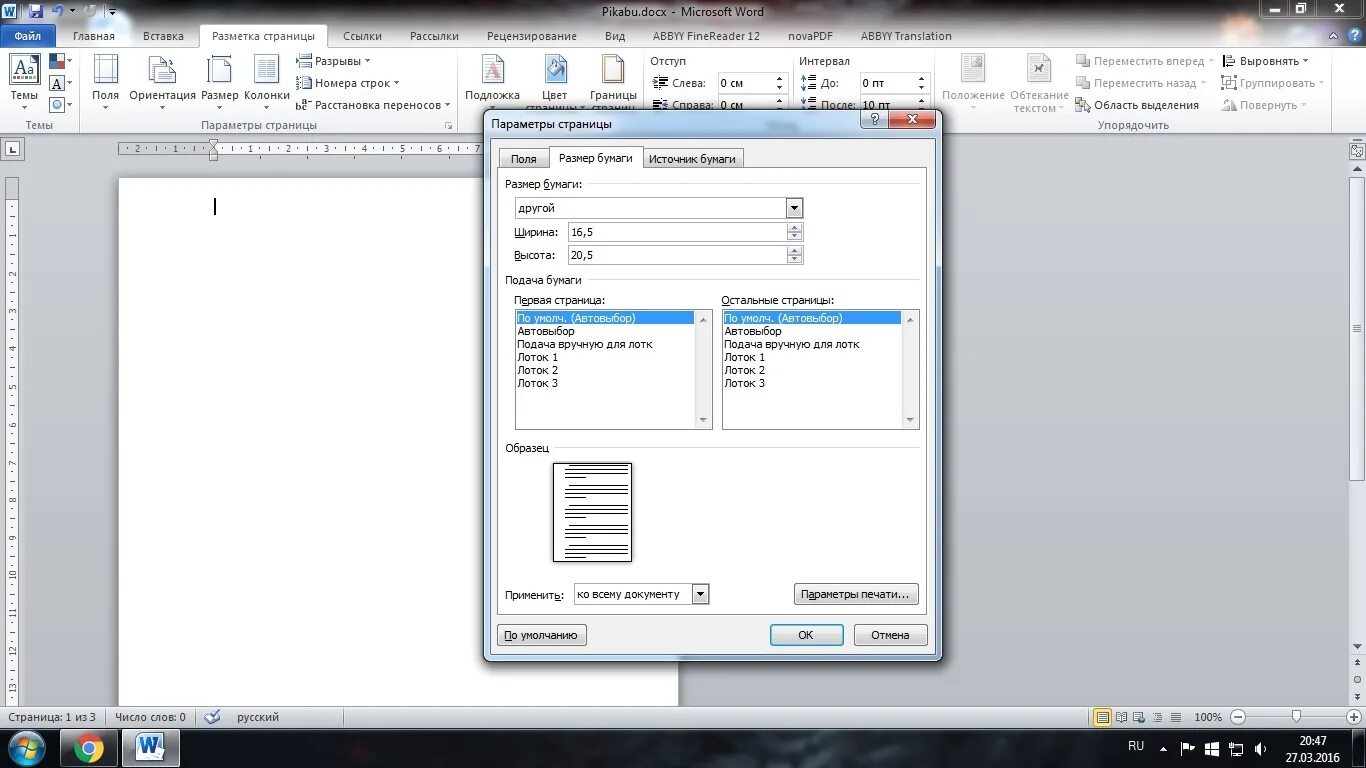
Task: Click zoom percentage 100% in status bar
Action: [x=1208, y=717]
